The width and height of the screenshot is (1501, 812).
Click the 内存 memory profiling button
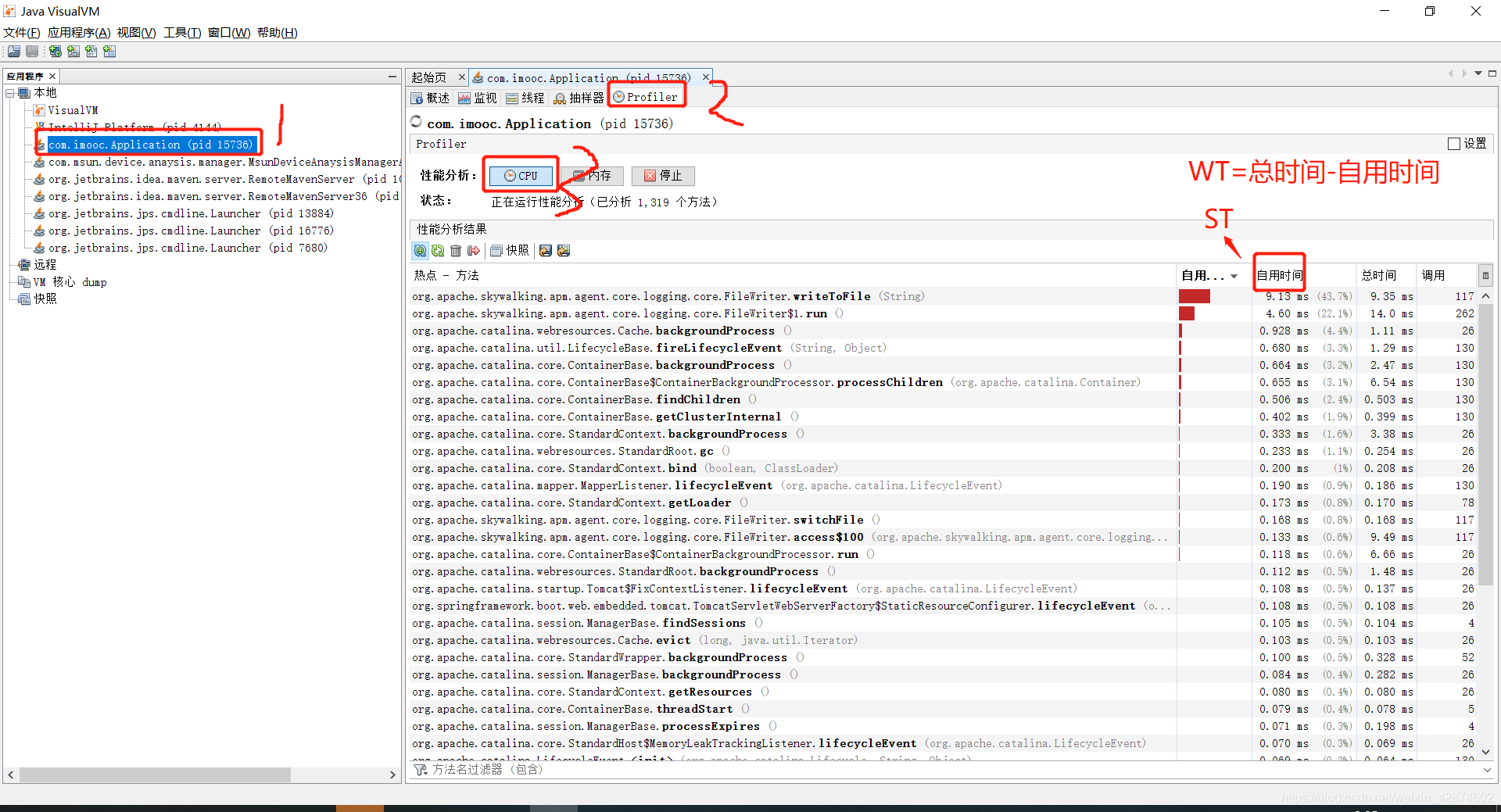pos(591,176)
